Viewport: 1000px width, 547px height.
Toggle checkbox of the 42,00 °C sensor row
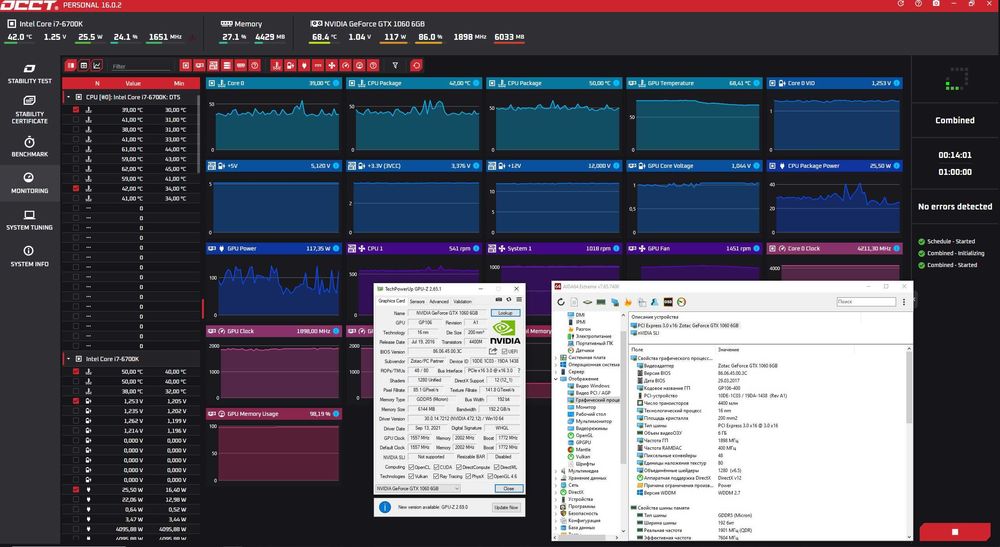[76, 189]
